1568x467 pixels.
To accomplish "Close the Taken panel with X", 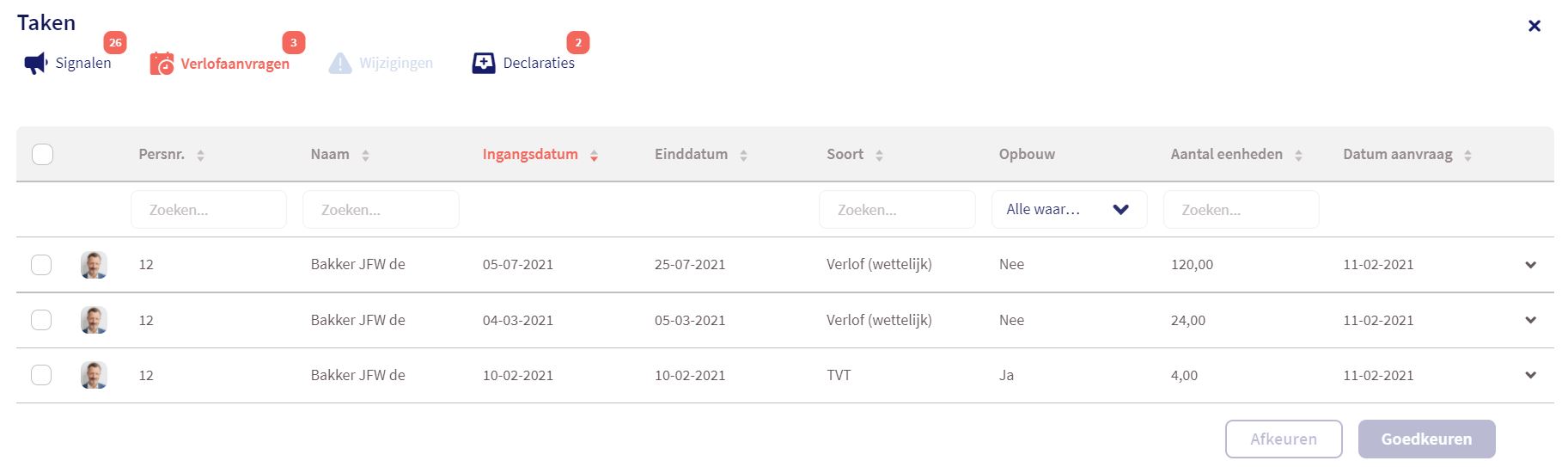I will click(1534, 26).
